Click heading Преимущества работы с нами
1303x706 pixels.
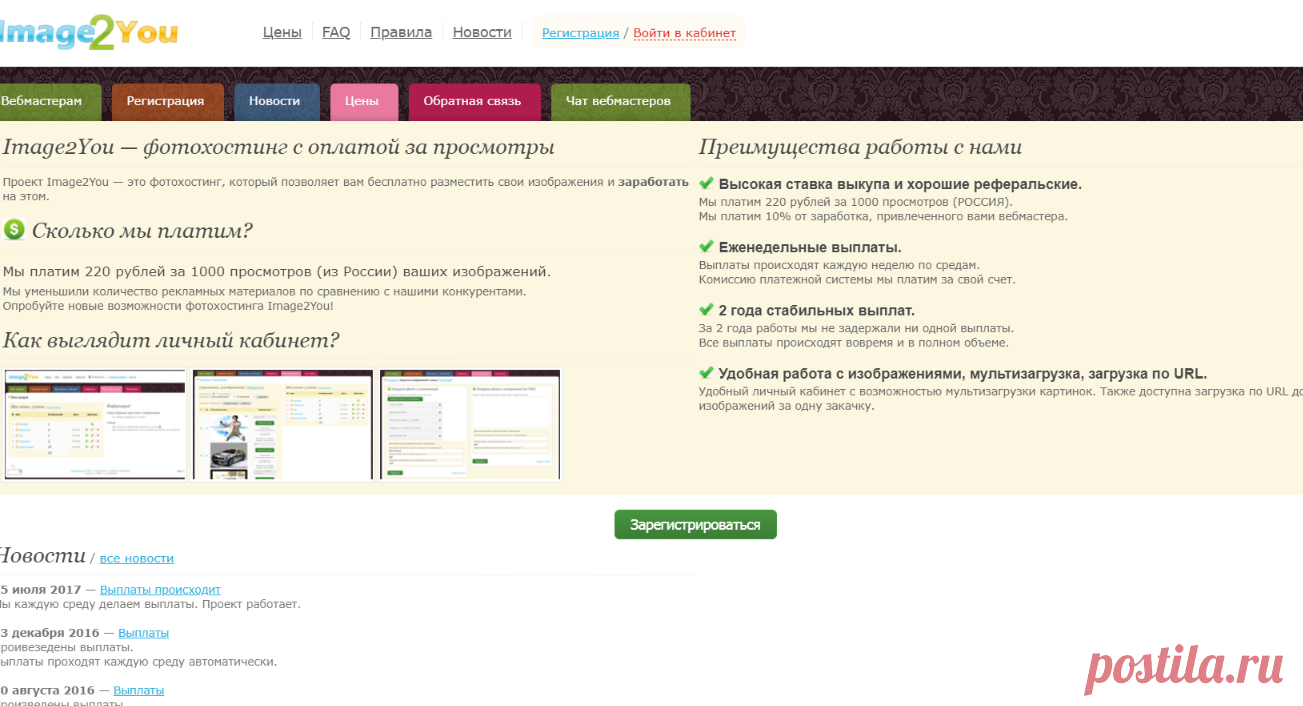(x=860, y=148)
